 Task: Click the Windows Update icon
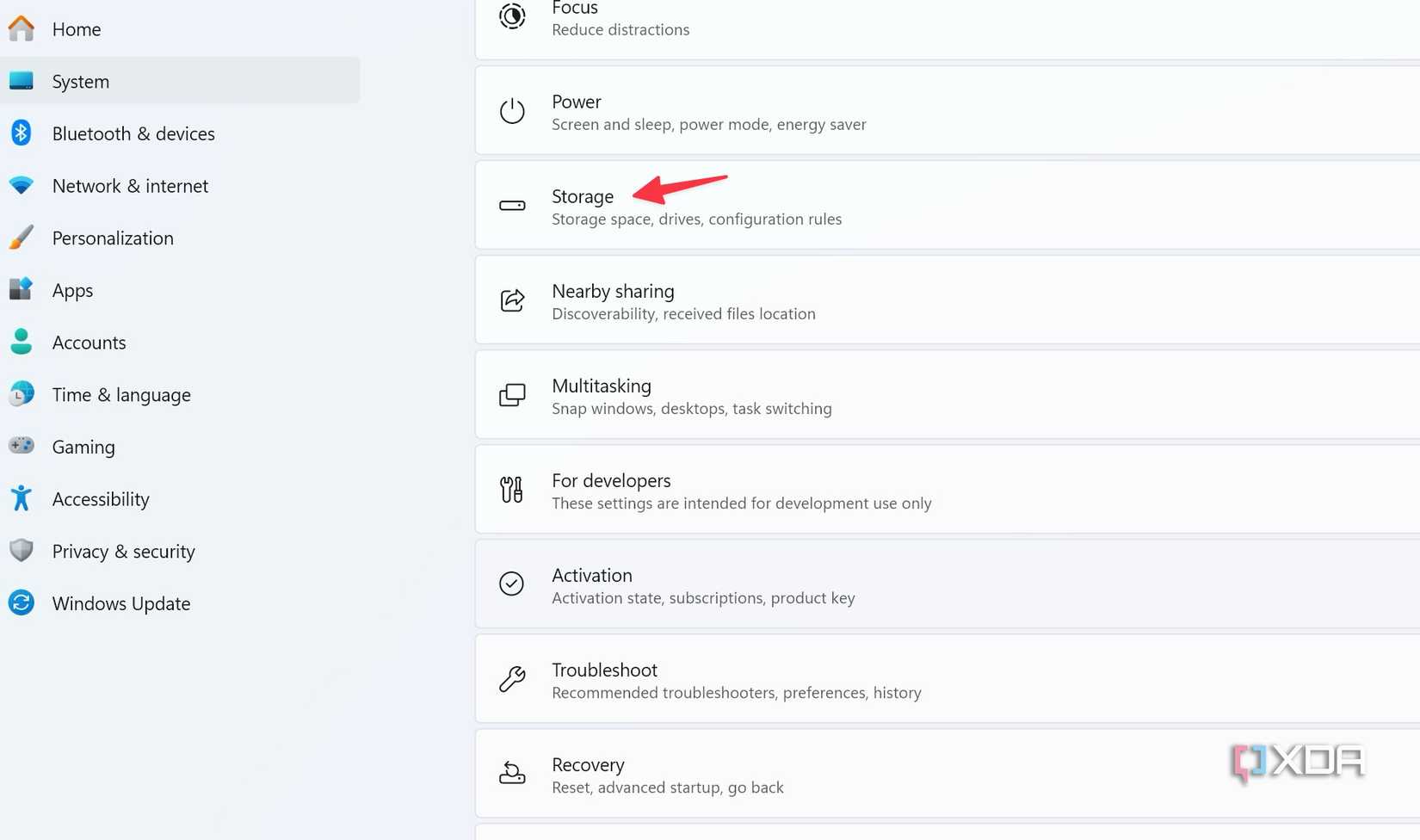21,603
